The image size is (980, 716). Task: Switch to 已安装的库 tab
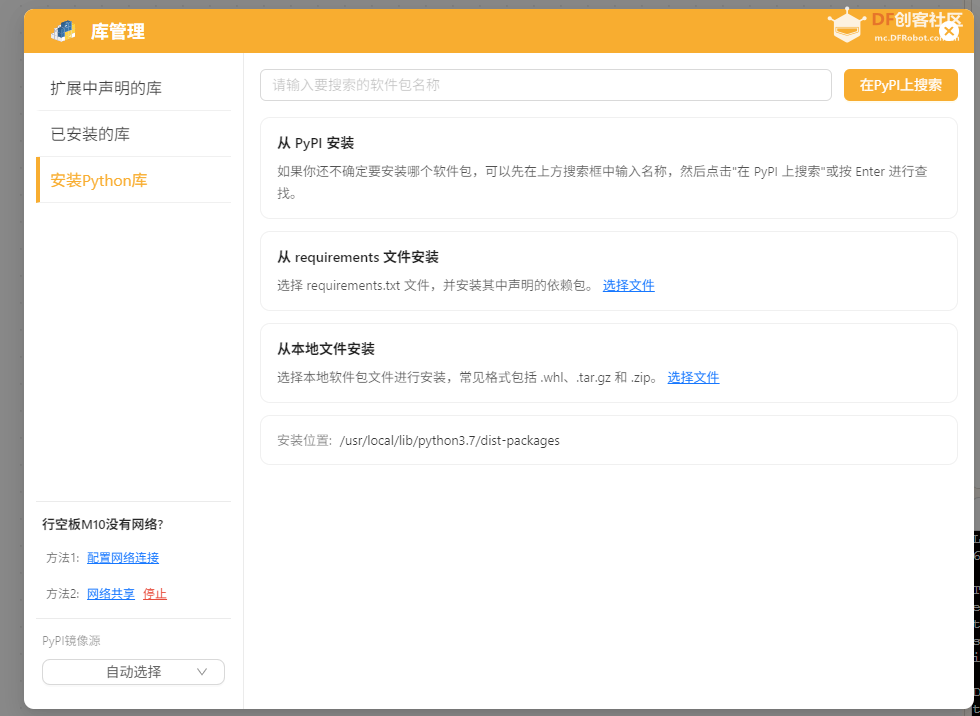(134, 134)
